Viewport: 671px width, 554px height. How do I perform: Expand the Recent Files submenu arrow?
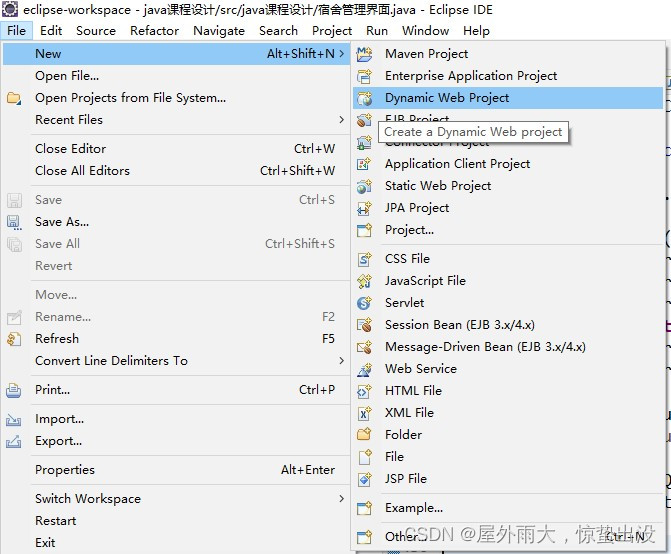pyautogui.click(x=341, y=120)
